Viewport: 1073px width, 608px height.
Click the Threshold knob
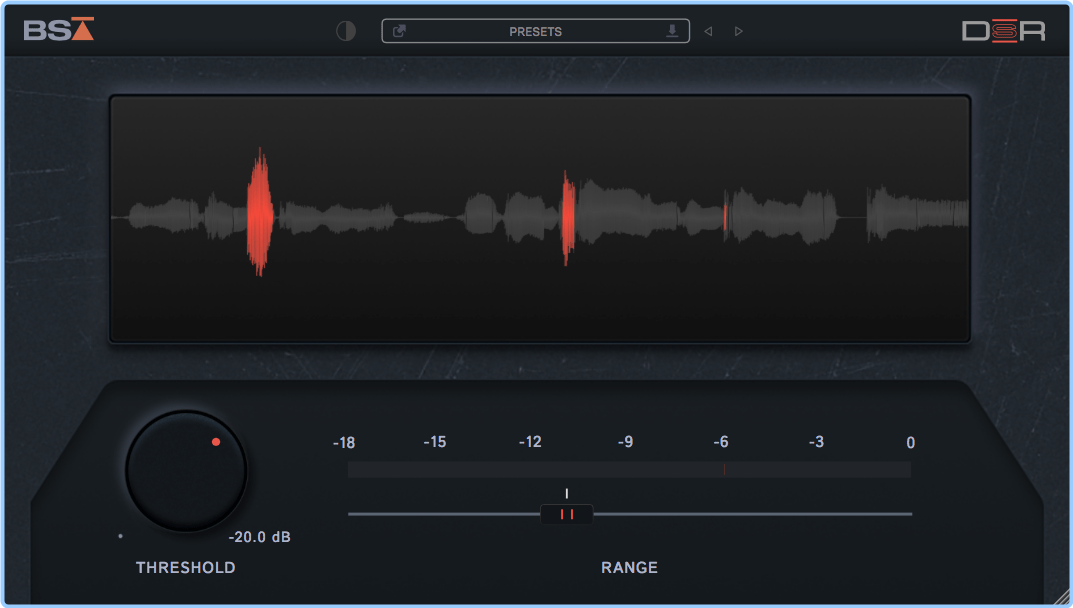(186, 471)
